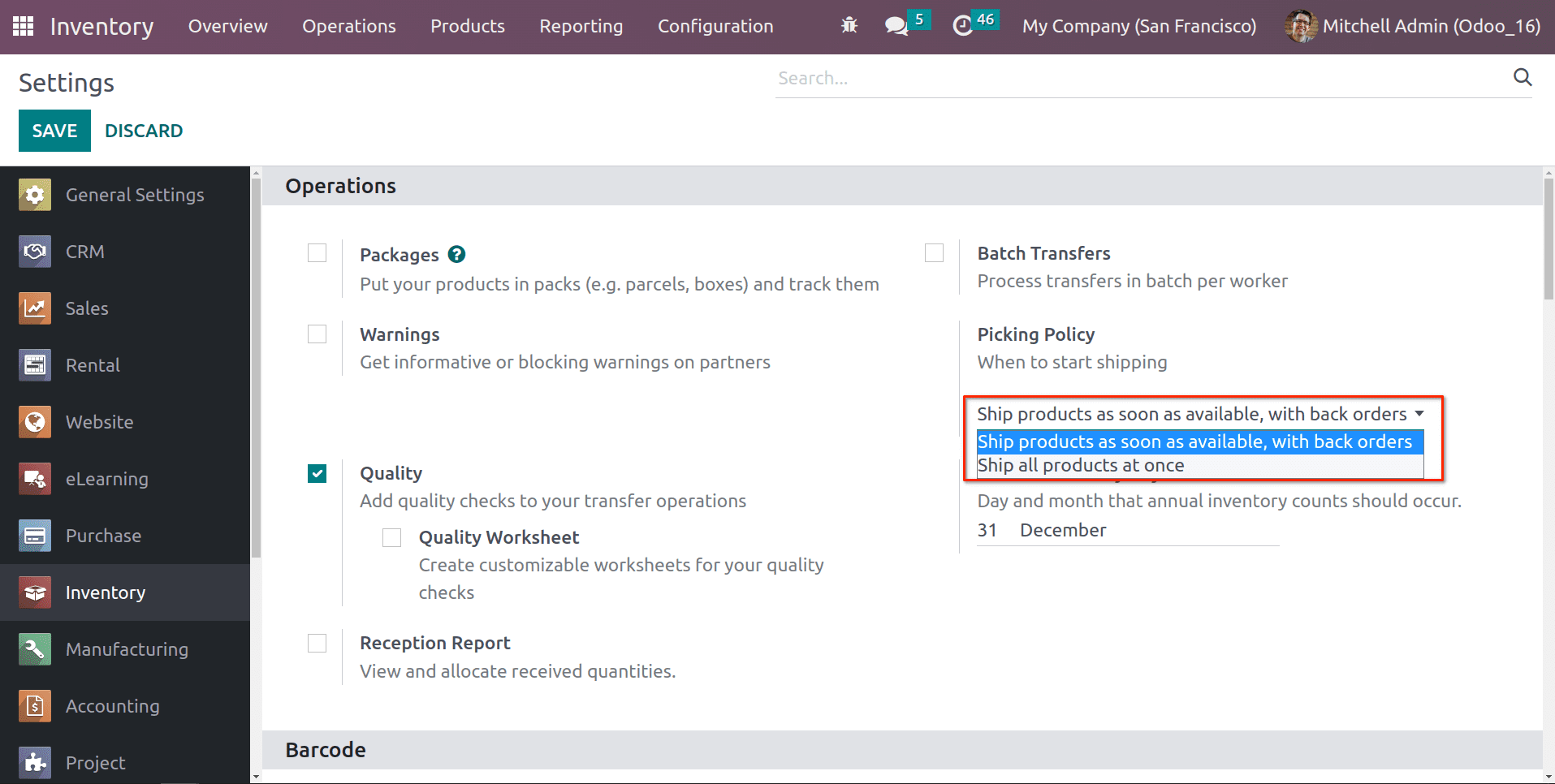Click the apps grid icon in top bar
The image size is (1555, 784).
click(x=22, y=26)
